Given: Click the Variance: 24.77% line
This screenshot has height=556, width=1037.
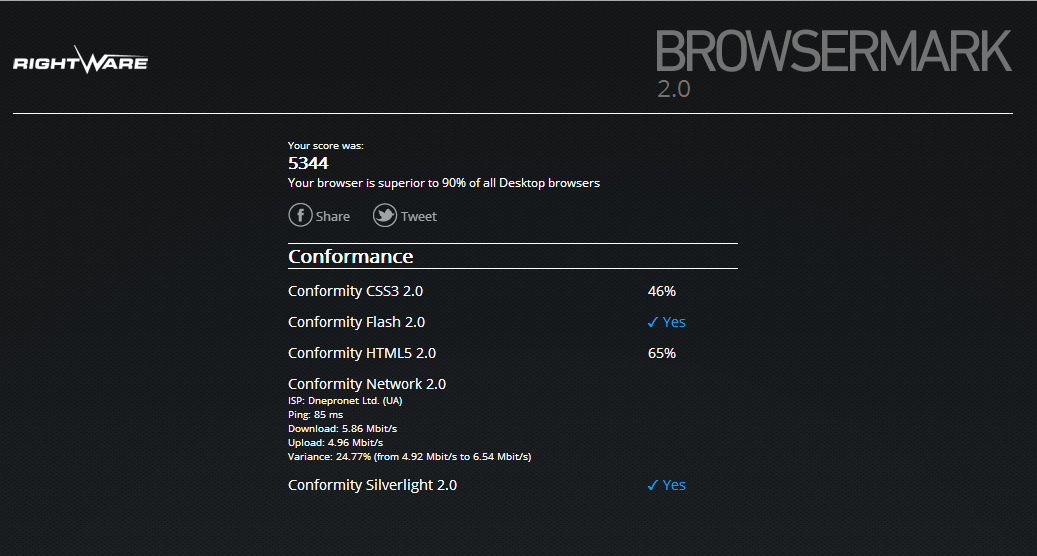Looking at the screenshot, I should tap(409, 456).
